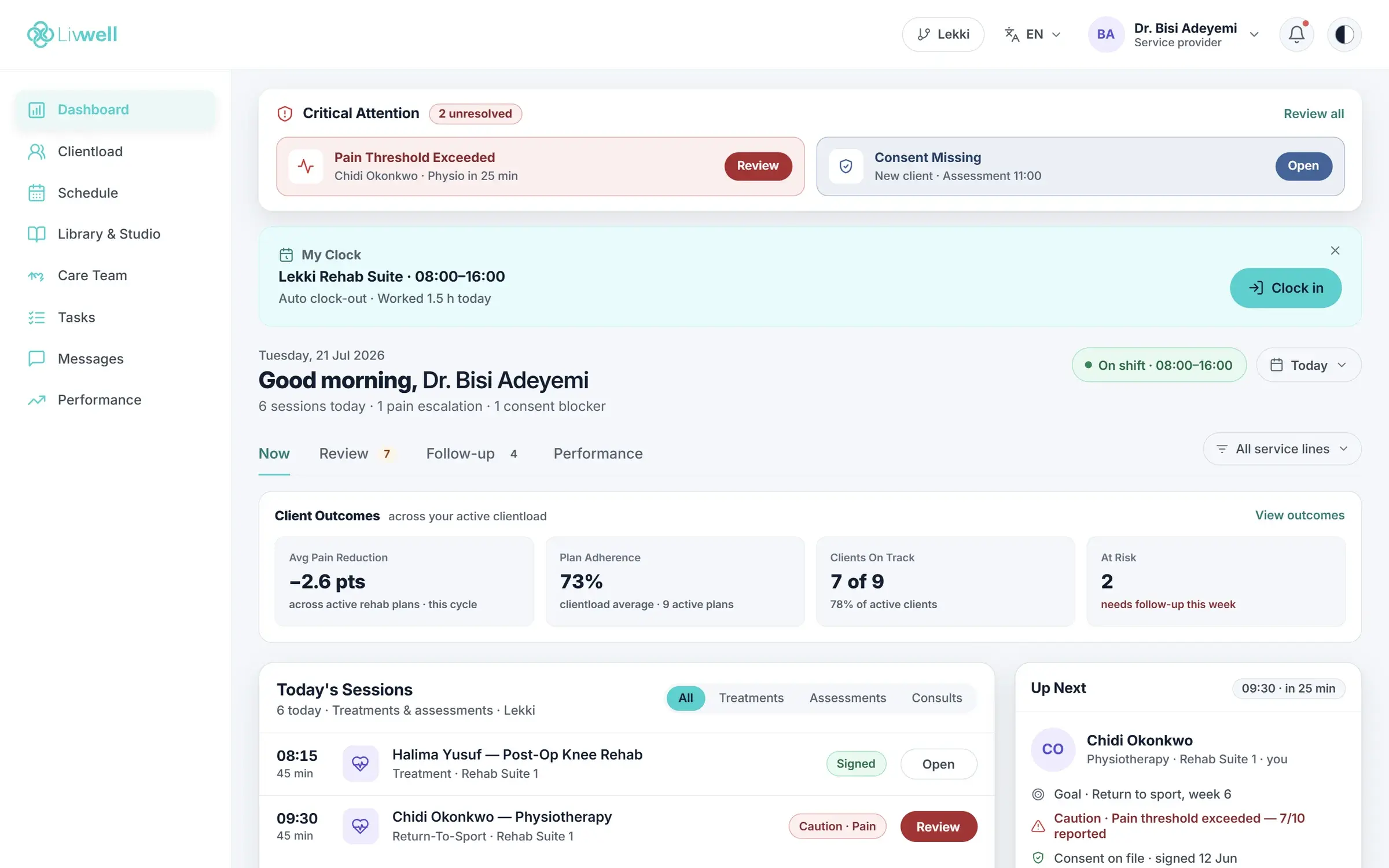
Task: Click the CO avatar in Up Next
Action: (1053, 749)
